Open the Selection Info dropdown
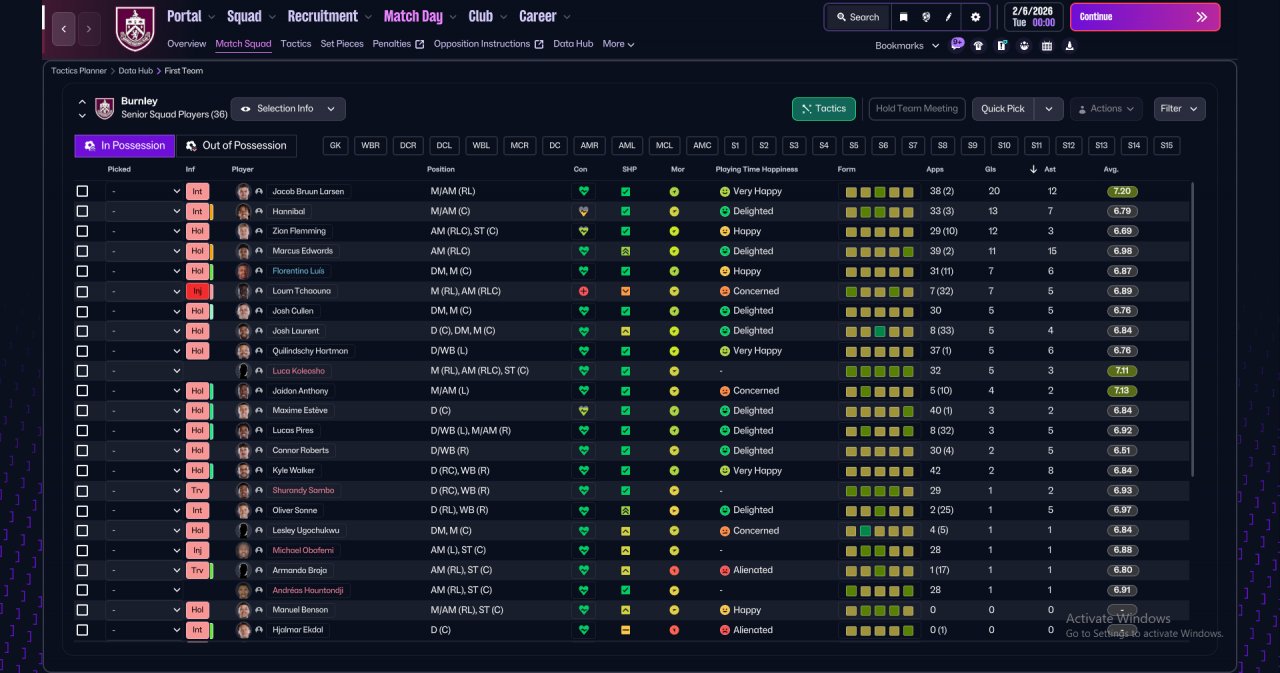The height and width of the screenshot is (673, 1280). click(288, 109)
